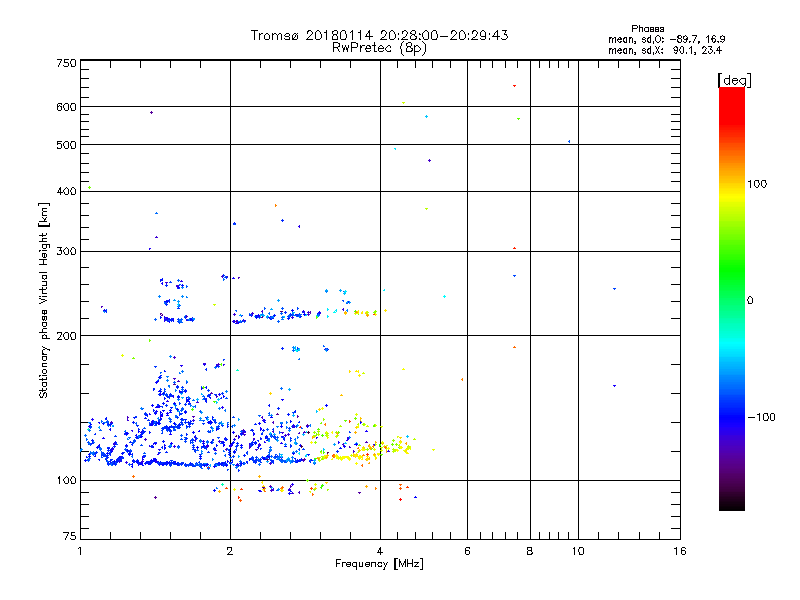This screenshot has width=800, height=600.
Task: Click the y-axis tick label '750'
Action: (66, 63)
